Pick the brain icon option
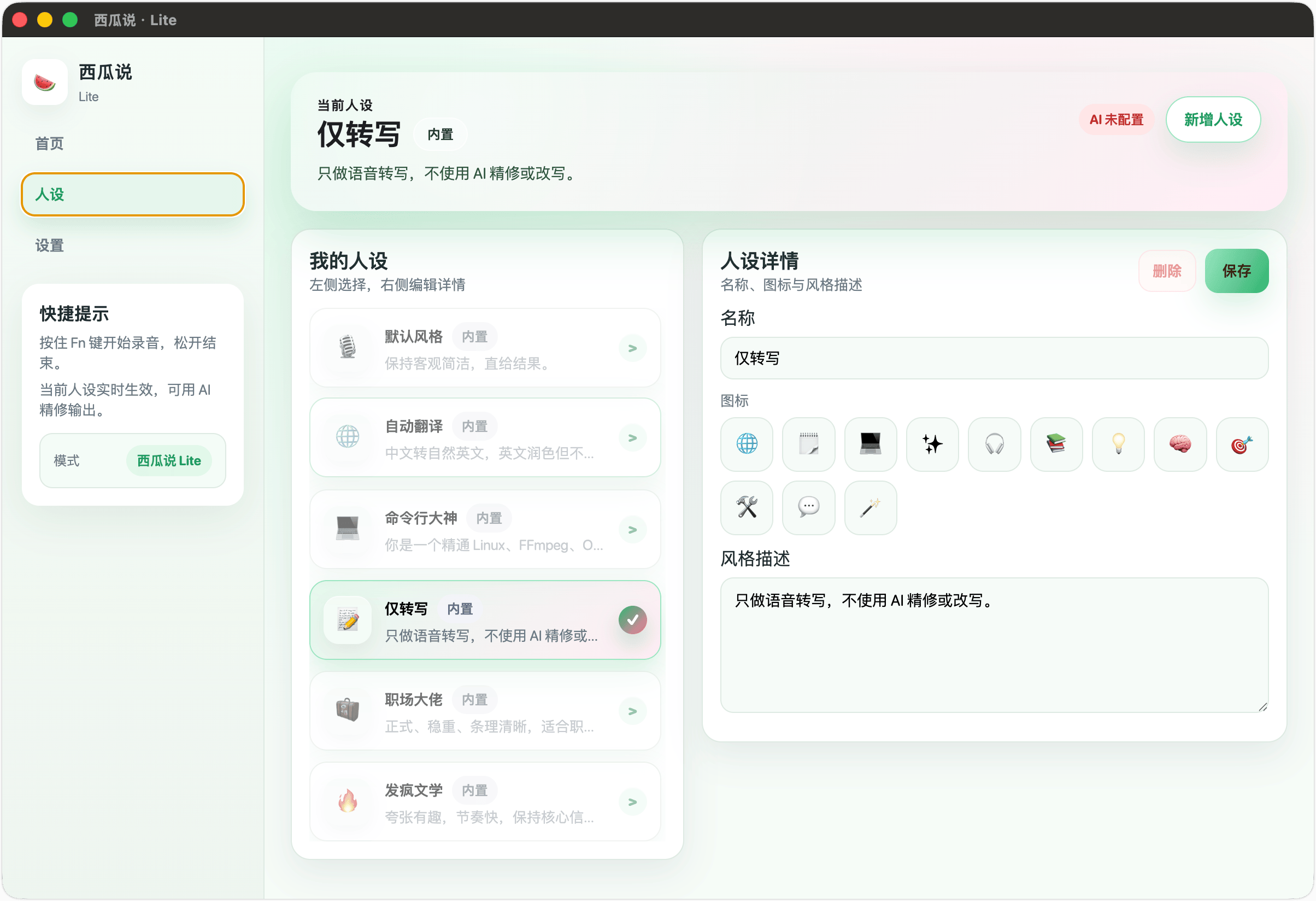Viewport: 1316px width, 901px height. [1179, 444]
